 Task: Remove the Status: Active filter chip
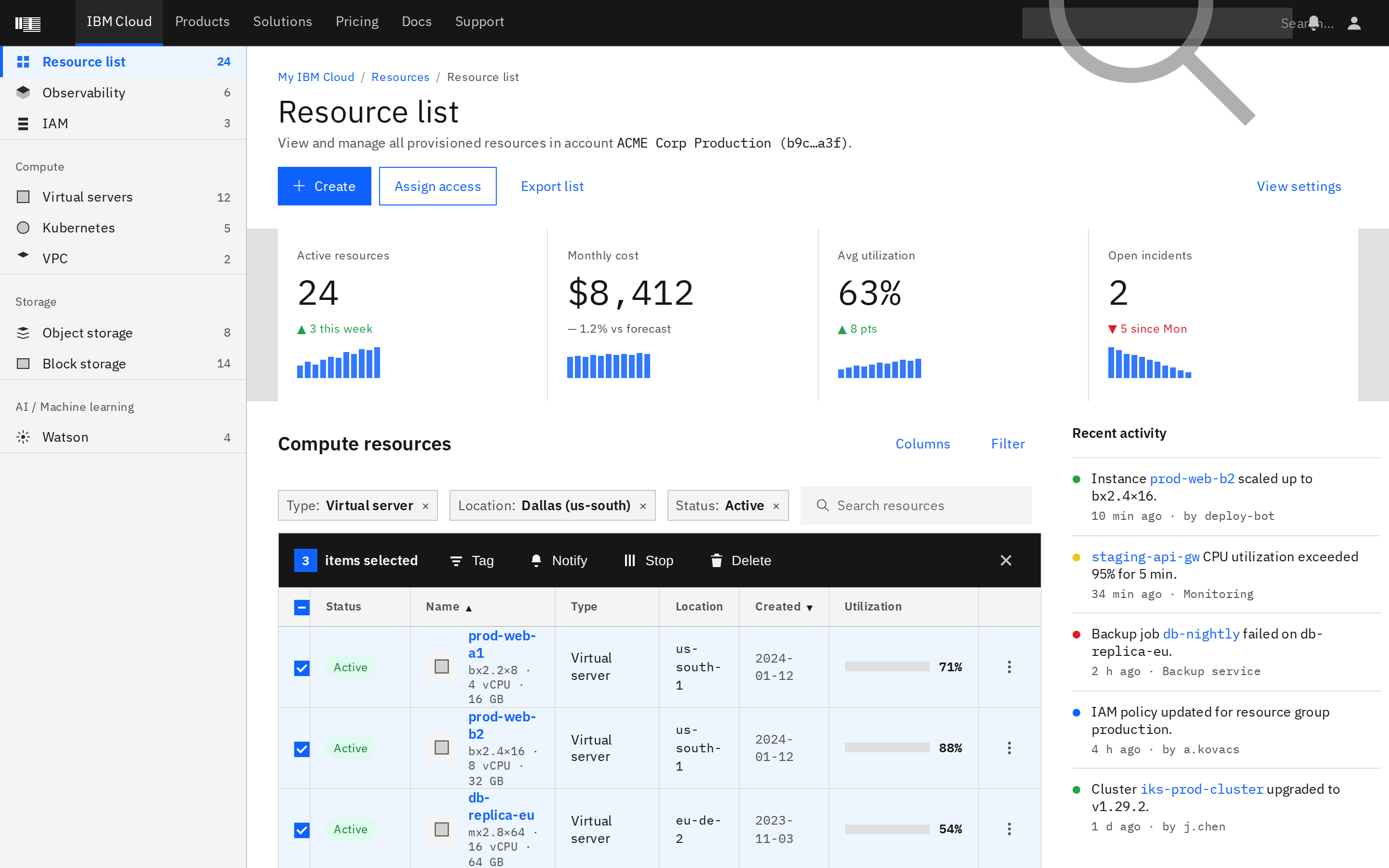776,506
